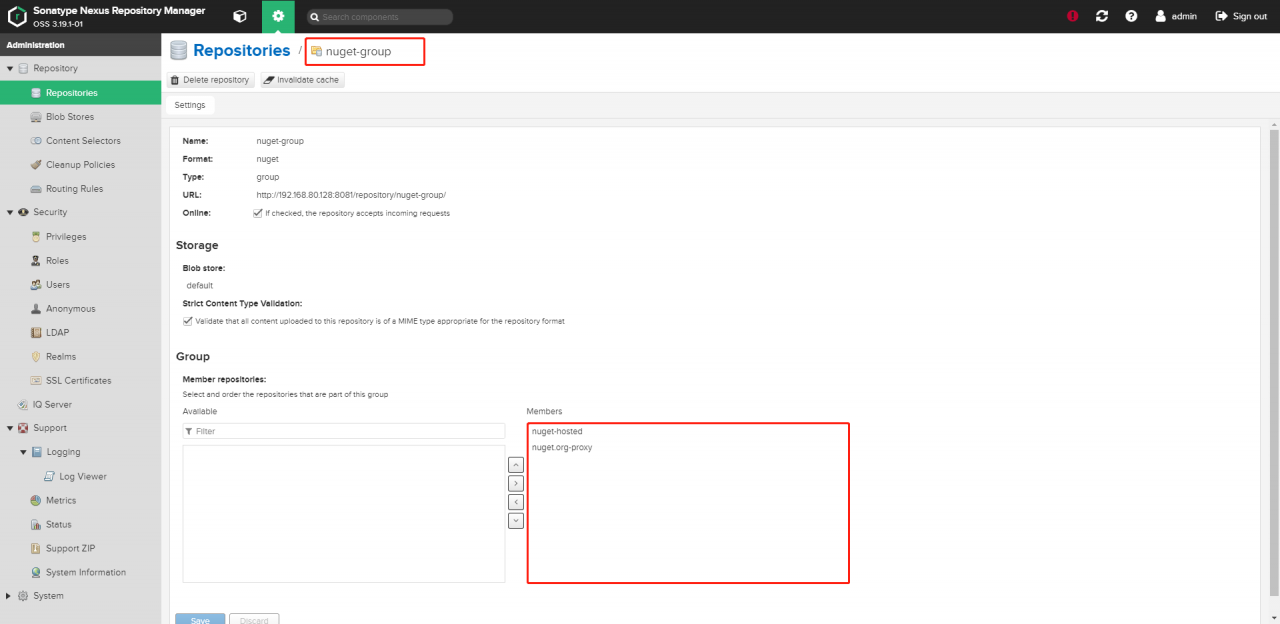The image size is (1280, 624).
Task: Click the red system alert icon
Action: tap(1073, 16)
